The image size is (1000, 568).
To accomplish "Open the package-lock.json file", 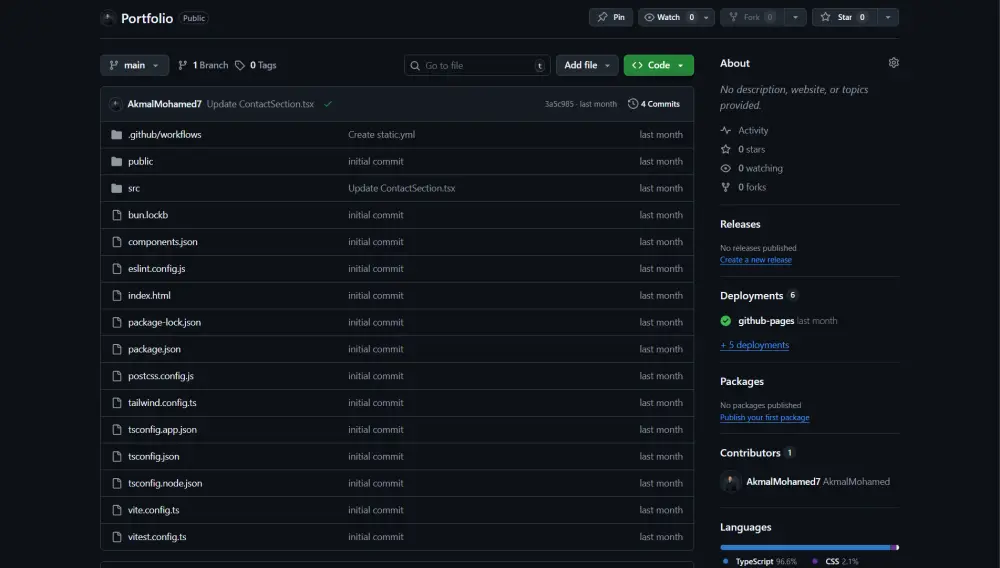I will tap(164, 322).
